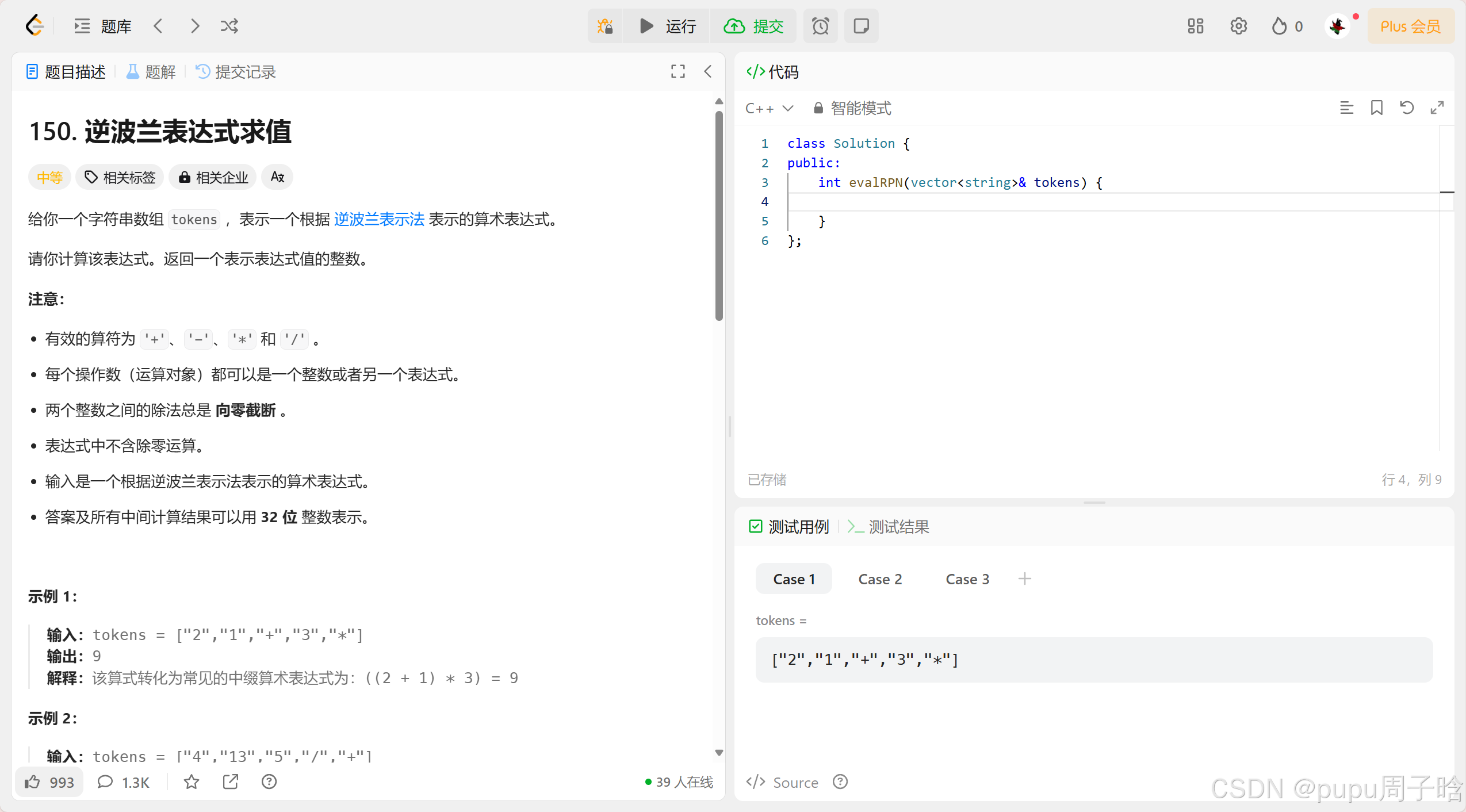Expand the 相关标签 tags section
1466x812 pixels.
tap(120, 177)
